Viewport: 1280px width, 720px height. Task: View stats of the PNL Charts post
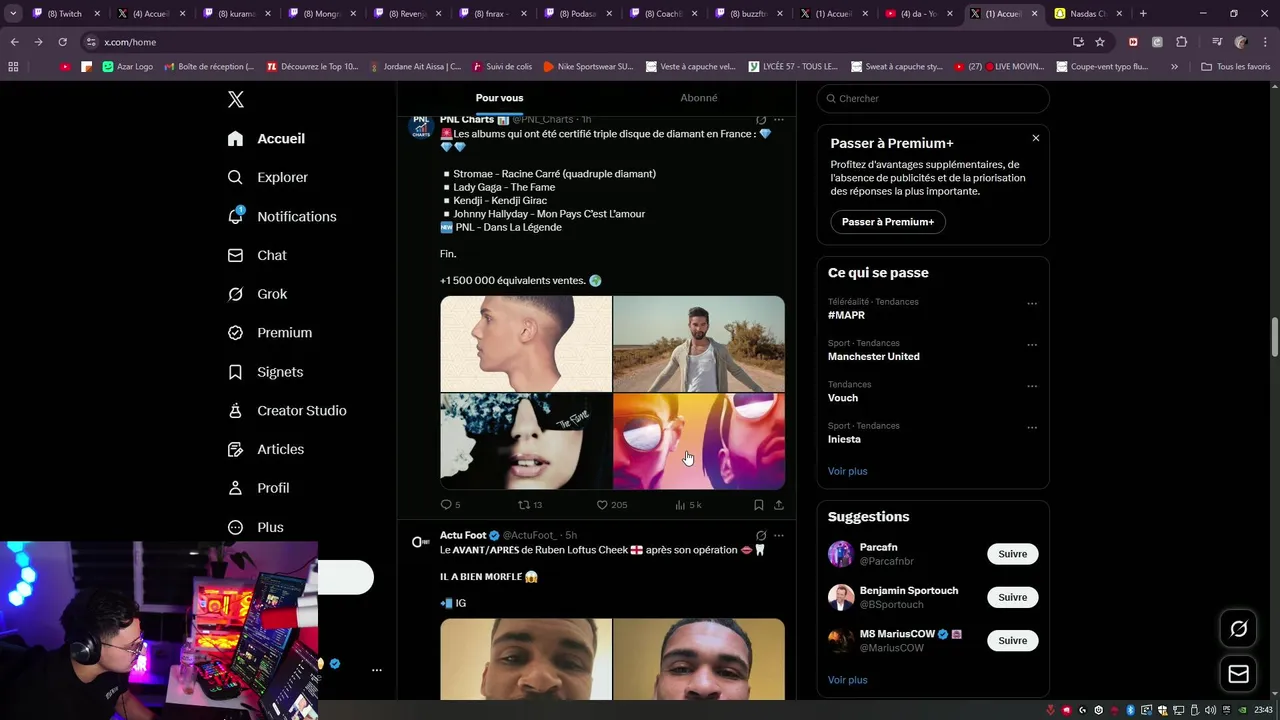[x=688, y=505]
